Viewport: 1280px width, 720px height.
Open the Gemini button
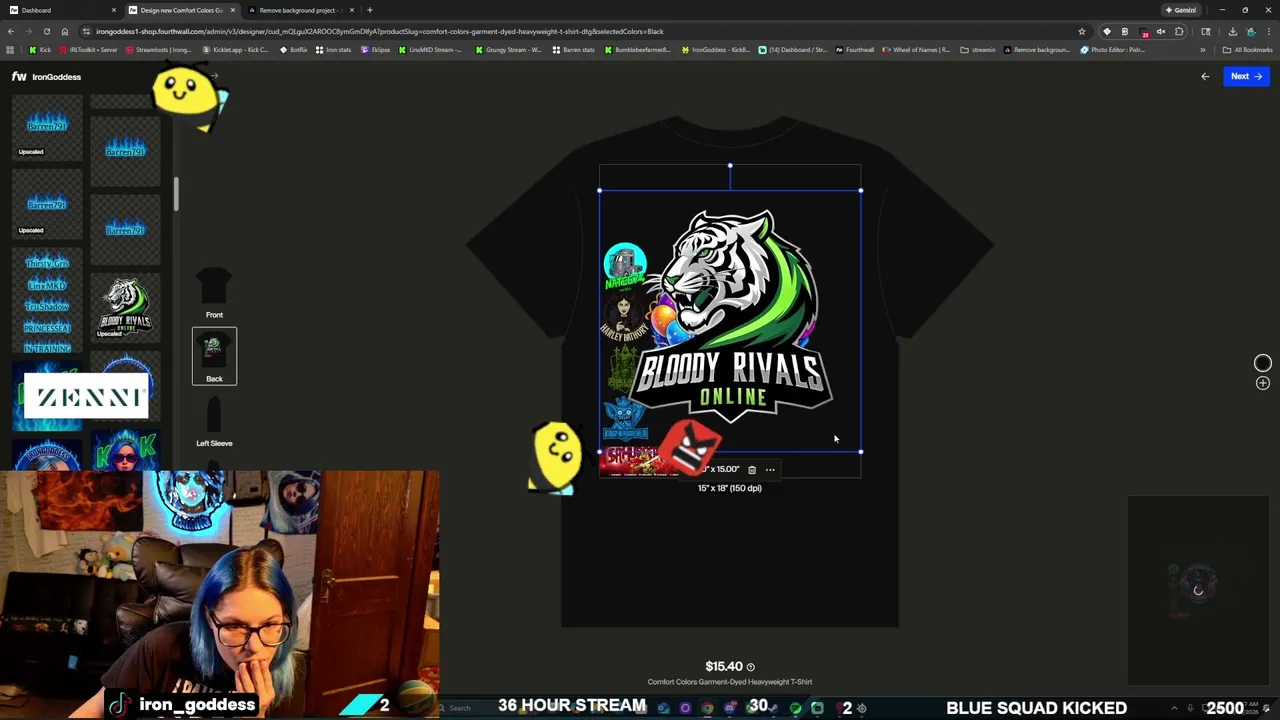coord(1181,10)
